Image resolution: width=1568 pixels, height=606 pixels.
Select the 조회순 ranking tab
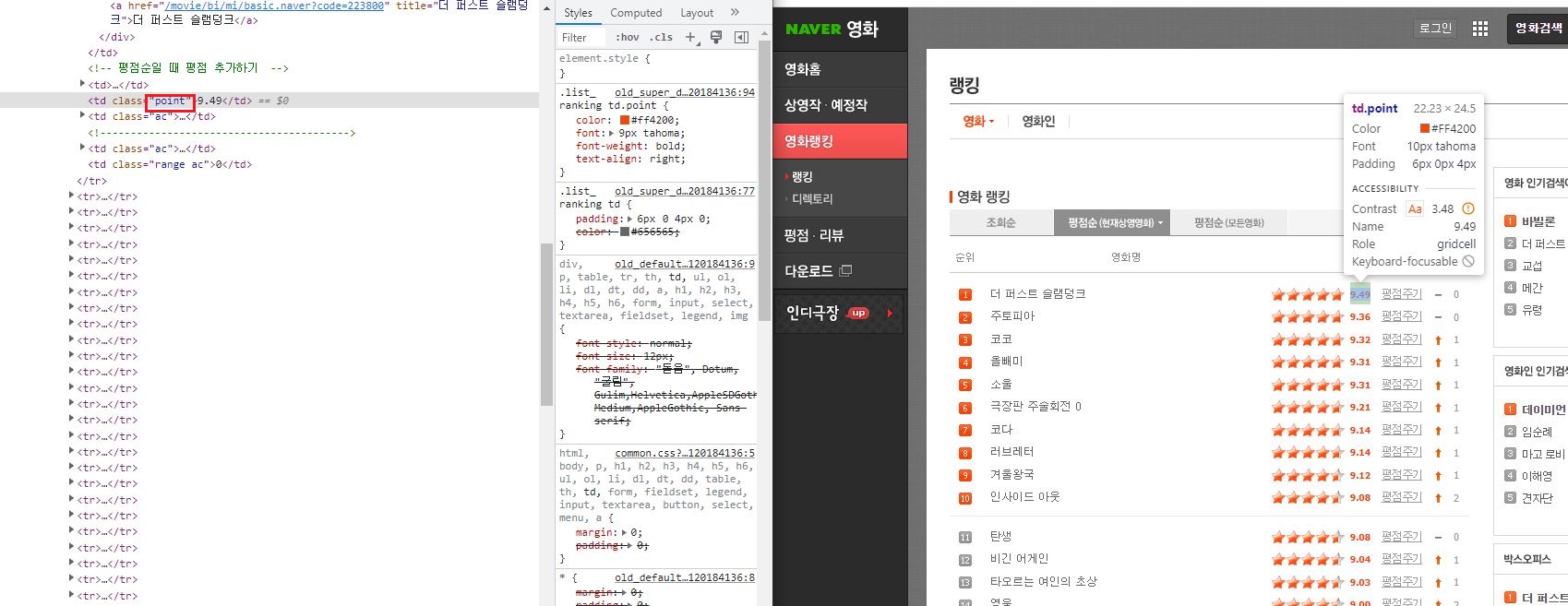(1001, 222)
